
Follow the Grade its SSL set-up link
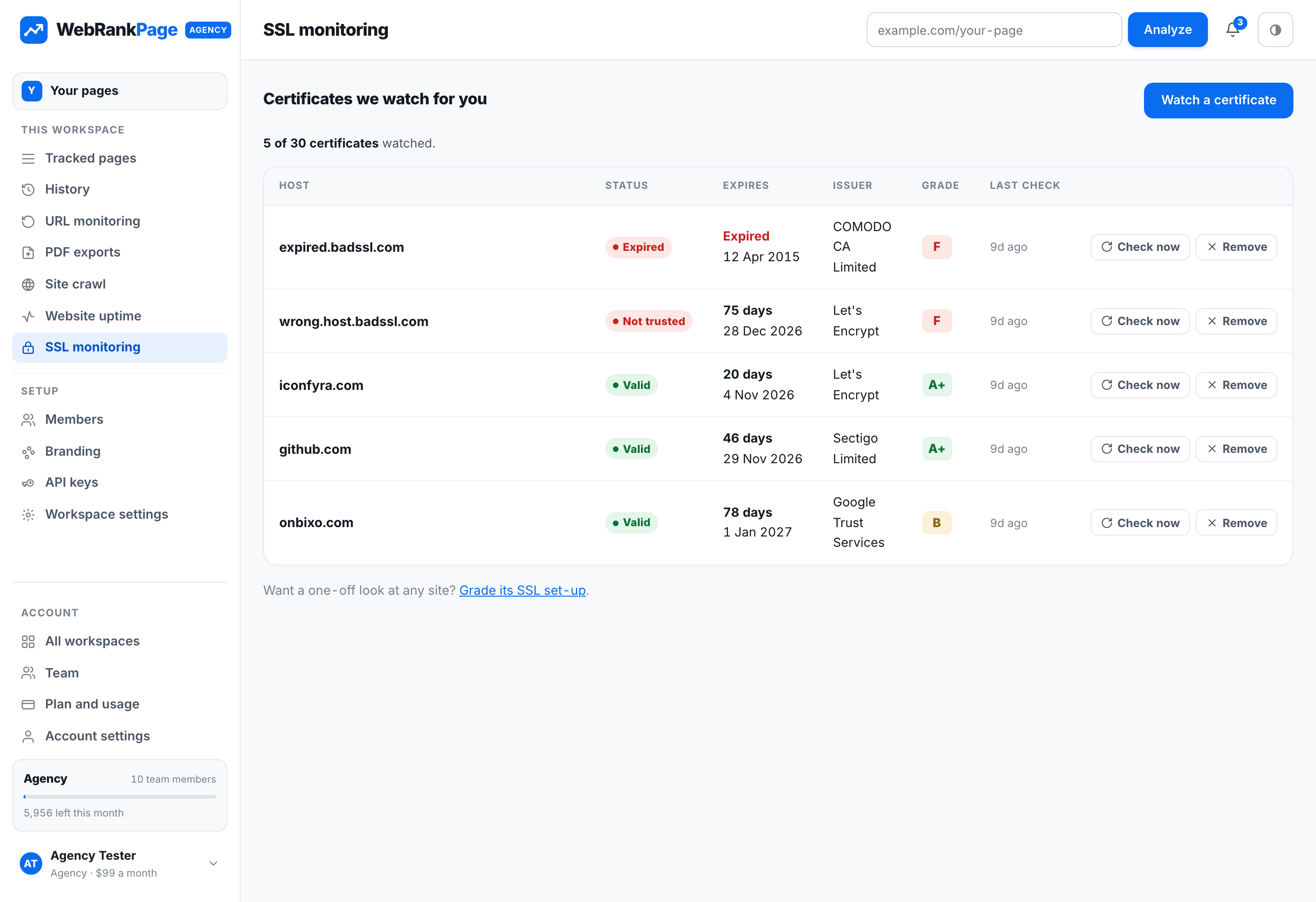point(522,590)
